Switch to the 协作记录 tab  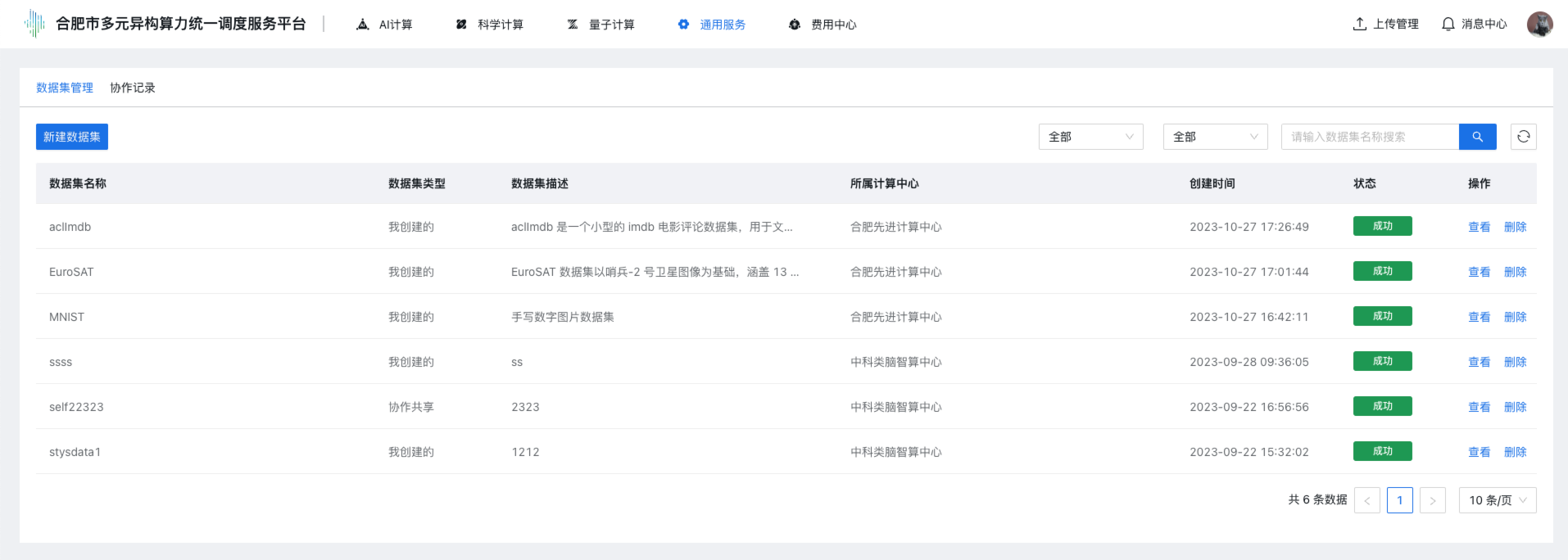tap(133, 88)
